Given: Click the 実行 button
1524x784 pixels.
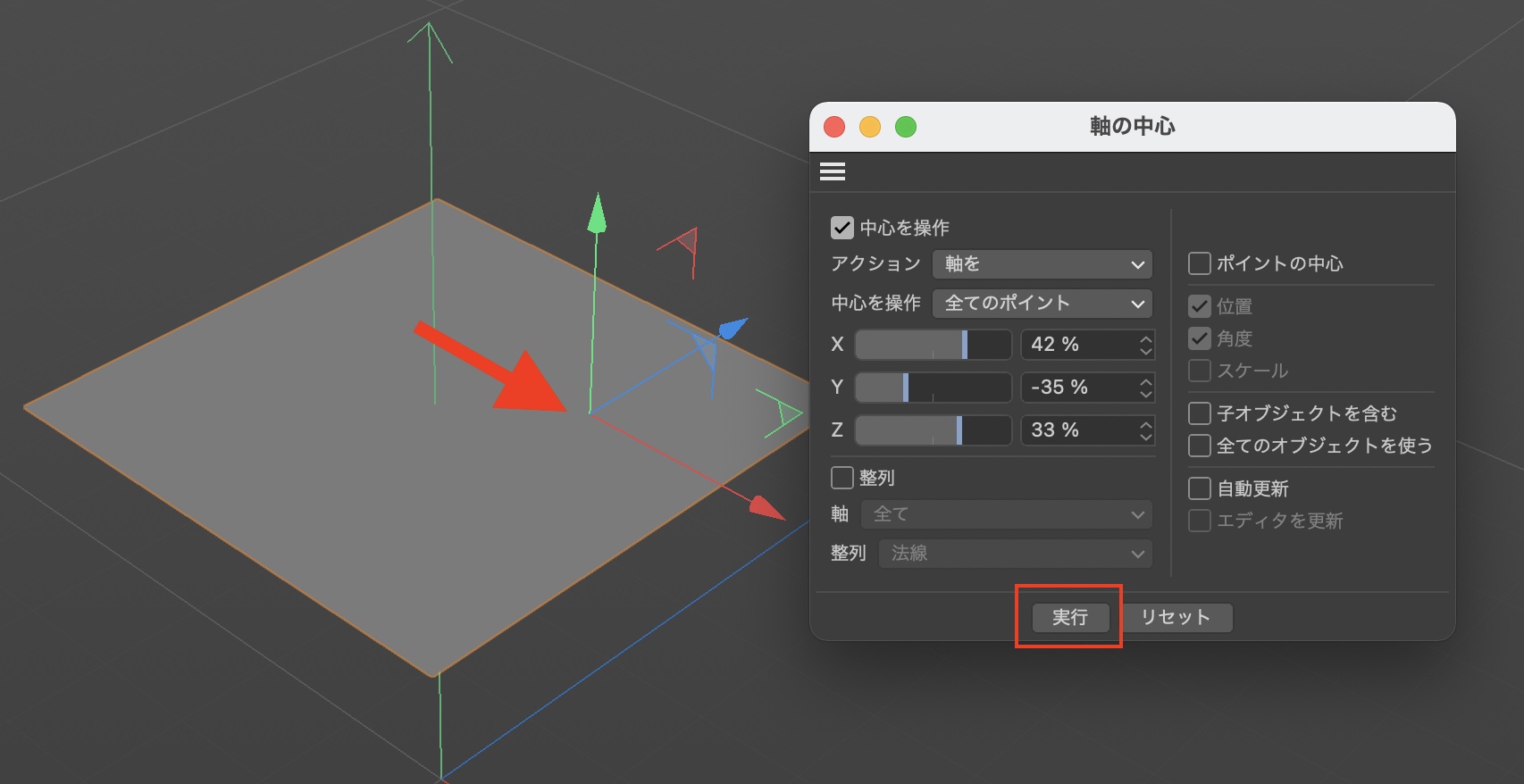Looking at the screenshot, I should click(1069, 617).
